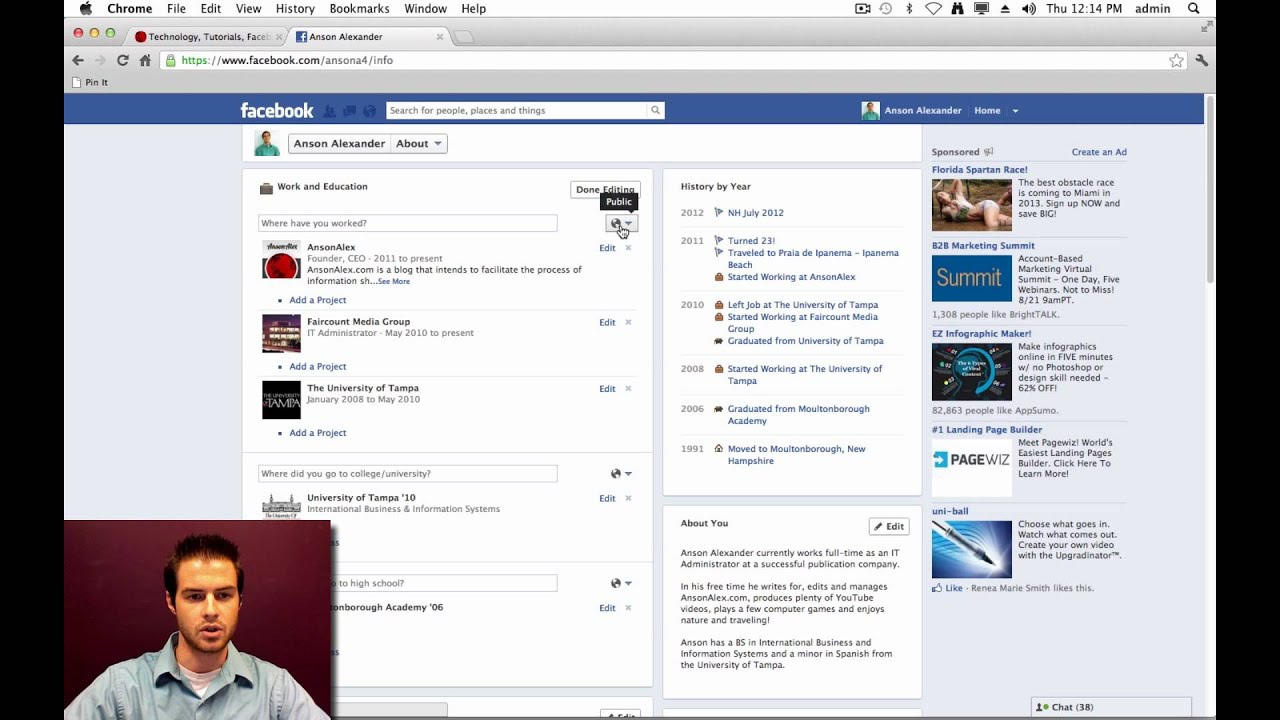Viewport: 1280px width, 720px height.
Task: Open the account dropdown arrow next to Home
Action: click(1015, 111)
